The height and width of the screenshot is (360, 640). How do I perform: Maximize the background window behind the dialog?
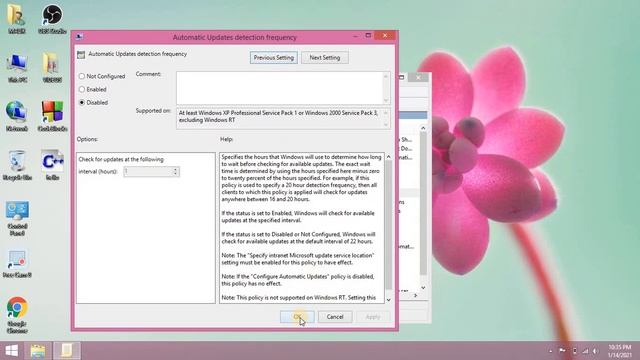pos(402,77)
